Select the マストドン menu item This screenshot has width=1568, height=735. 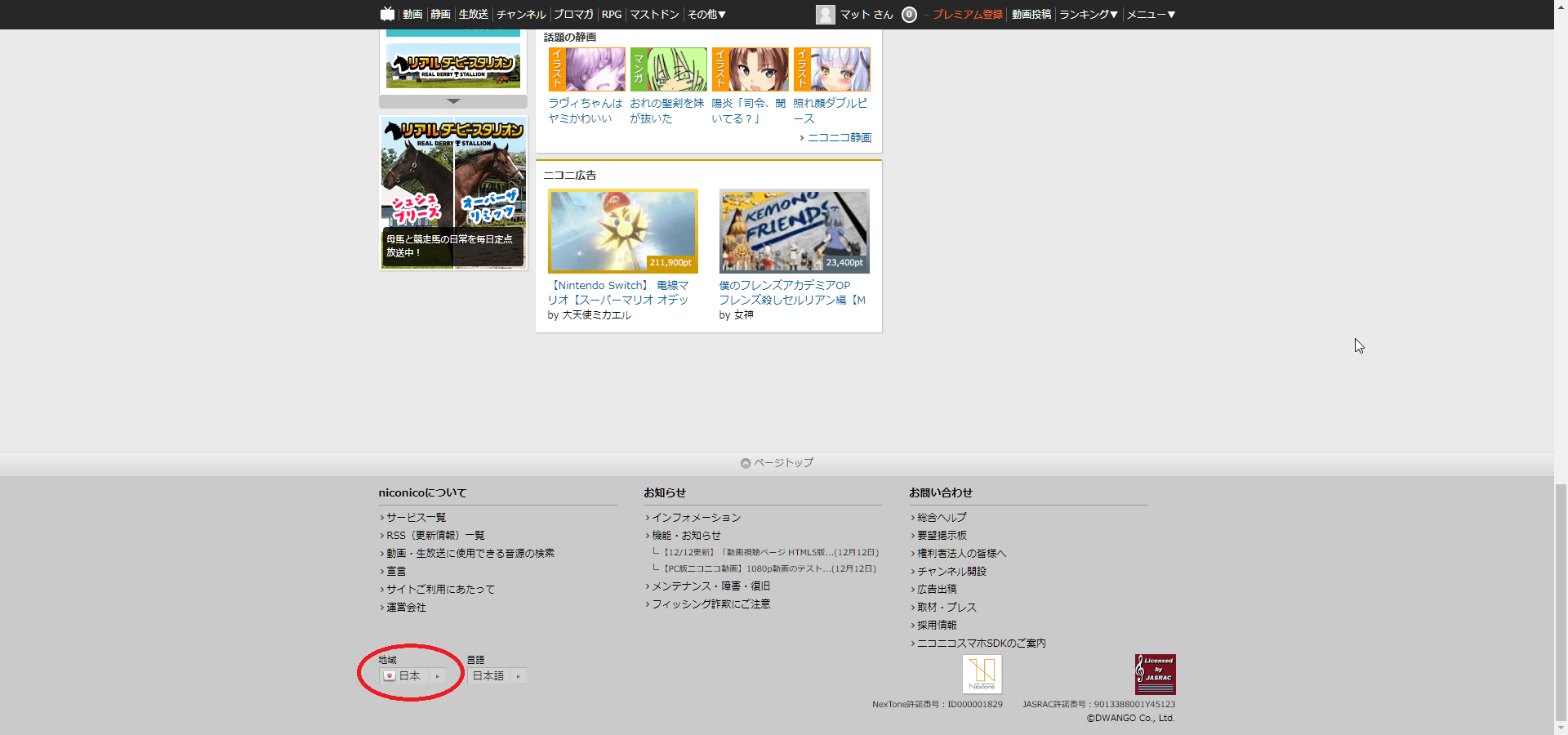coord(654,14)
